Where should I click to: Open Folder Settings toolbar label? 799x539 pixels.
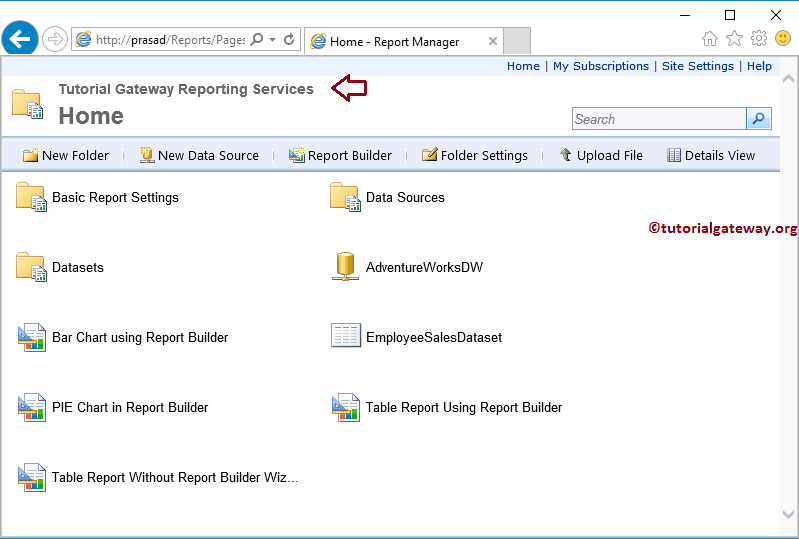click(x=484, y=155)
